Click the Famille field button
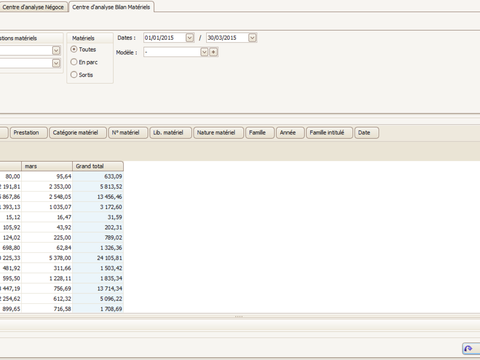 pyautogui.click(x=260, y=133)
